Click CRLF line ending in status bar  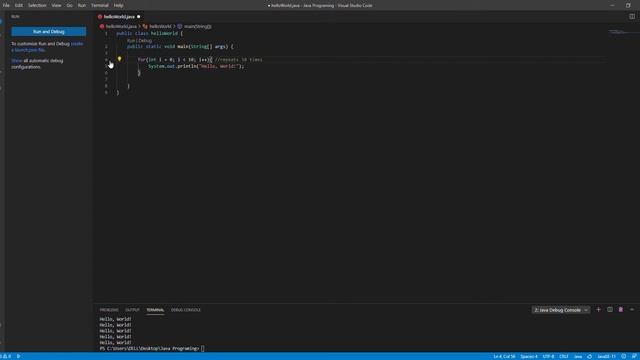pyautogui.click(x=564, y=356)
